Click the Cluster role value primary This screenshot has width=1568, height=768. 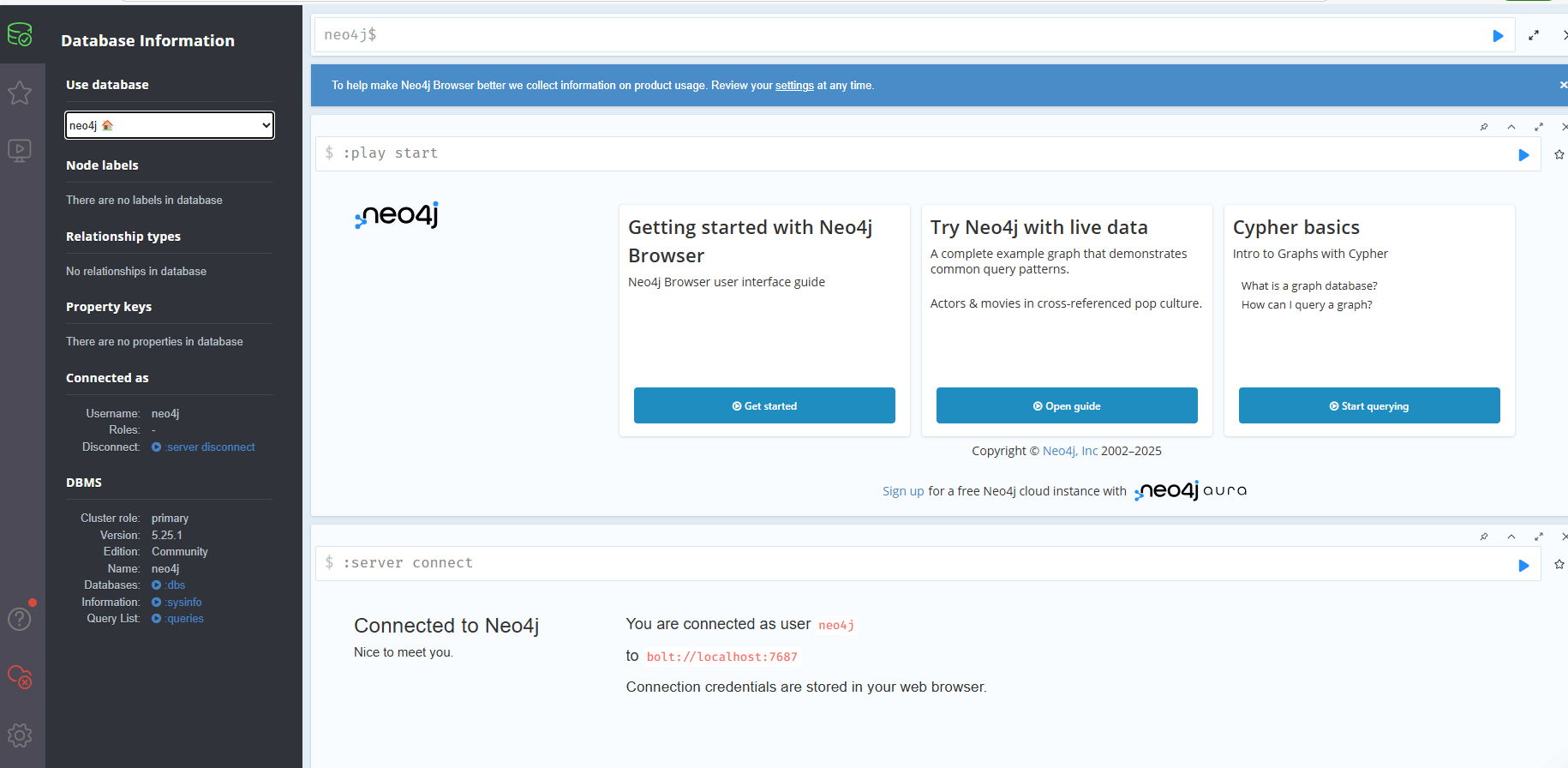pos(170,519)
